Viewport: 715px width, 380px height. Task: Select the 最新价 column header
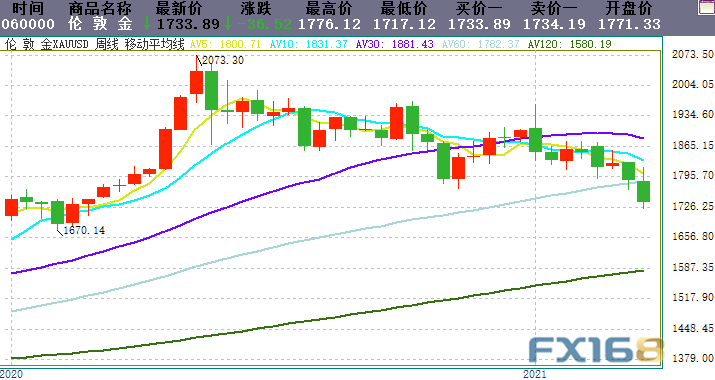click(179, 8)
